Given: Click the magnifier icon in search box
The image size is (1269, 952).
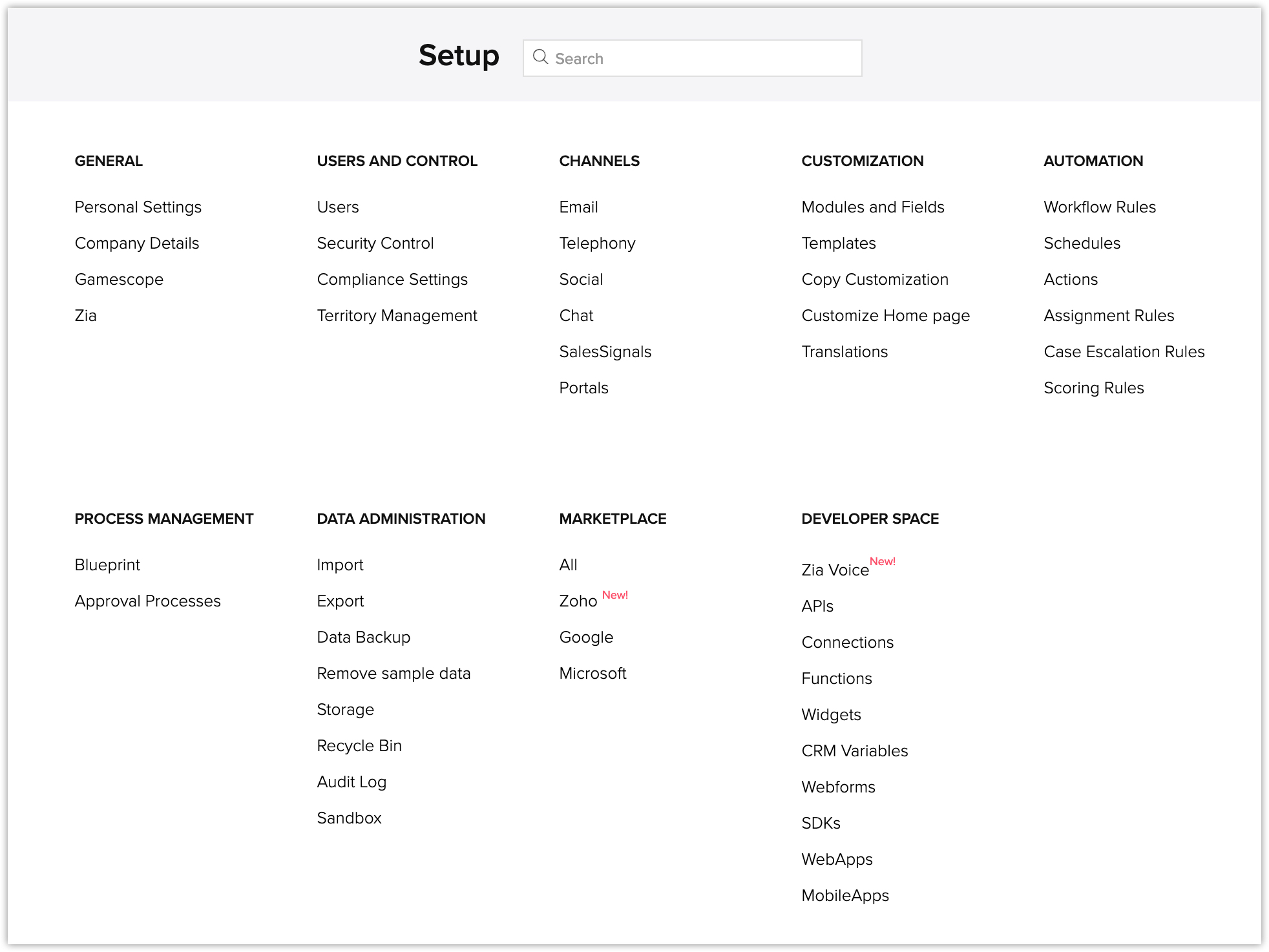Looking at the screenshot, I should (x=540, y=57).
